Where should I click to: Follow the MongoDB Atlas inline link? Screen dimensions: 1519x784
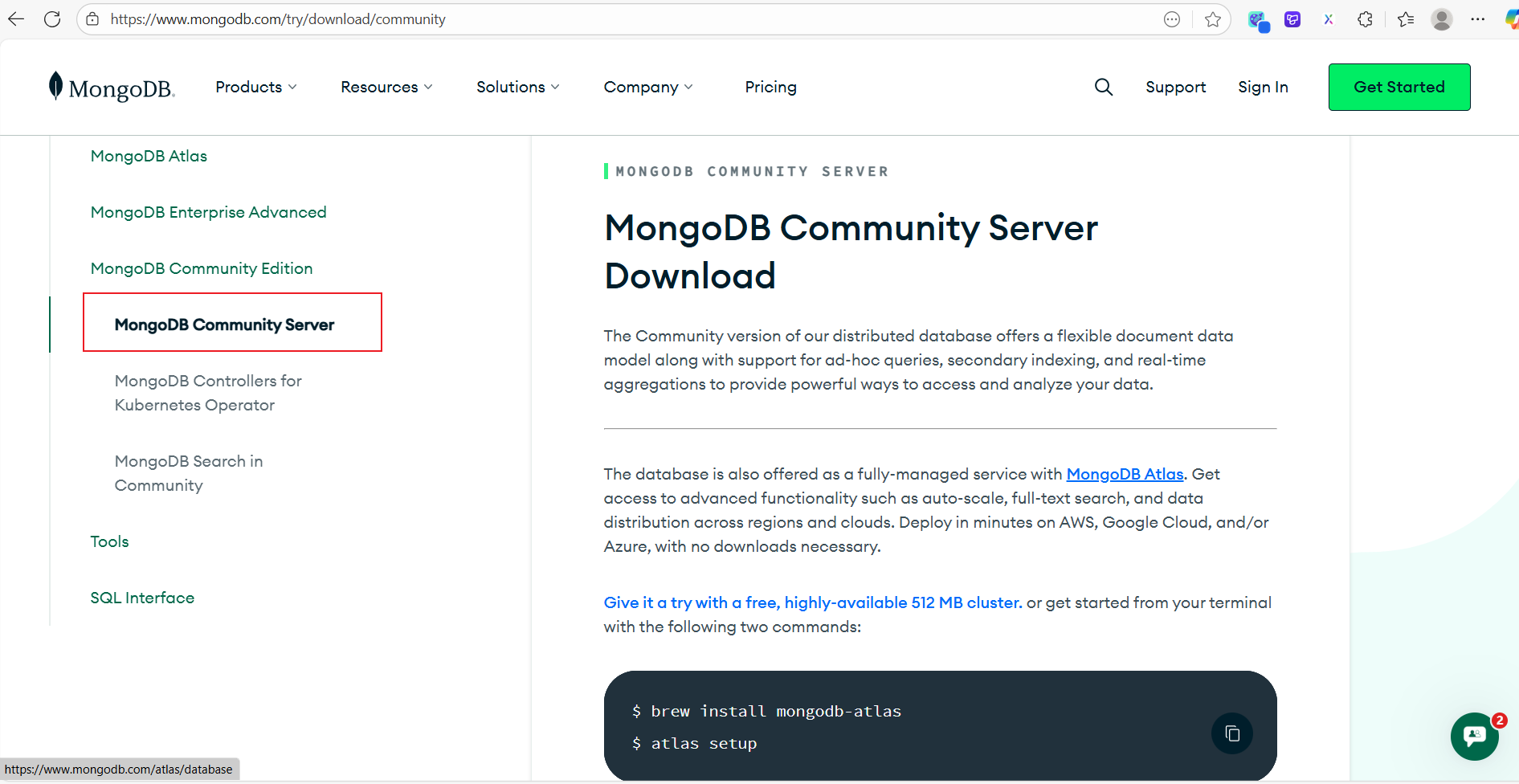(x=1125, y=474)
